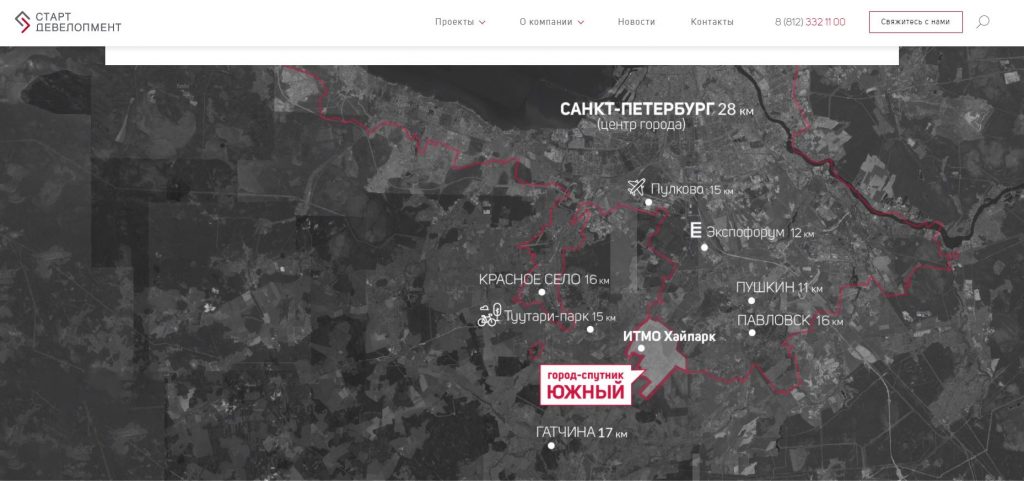1024x481 pixels.
Task: Click the Туутари-парк map marker dot
Action: (x=590, y=330)
